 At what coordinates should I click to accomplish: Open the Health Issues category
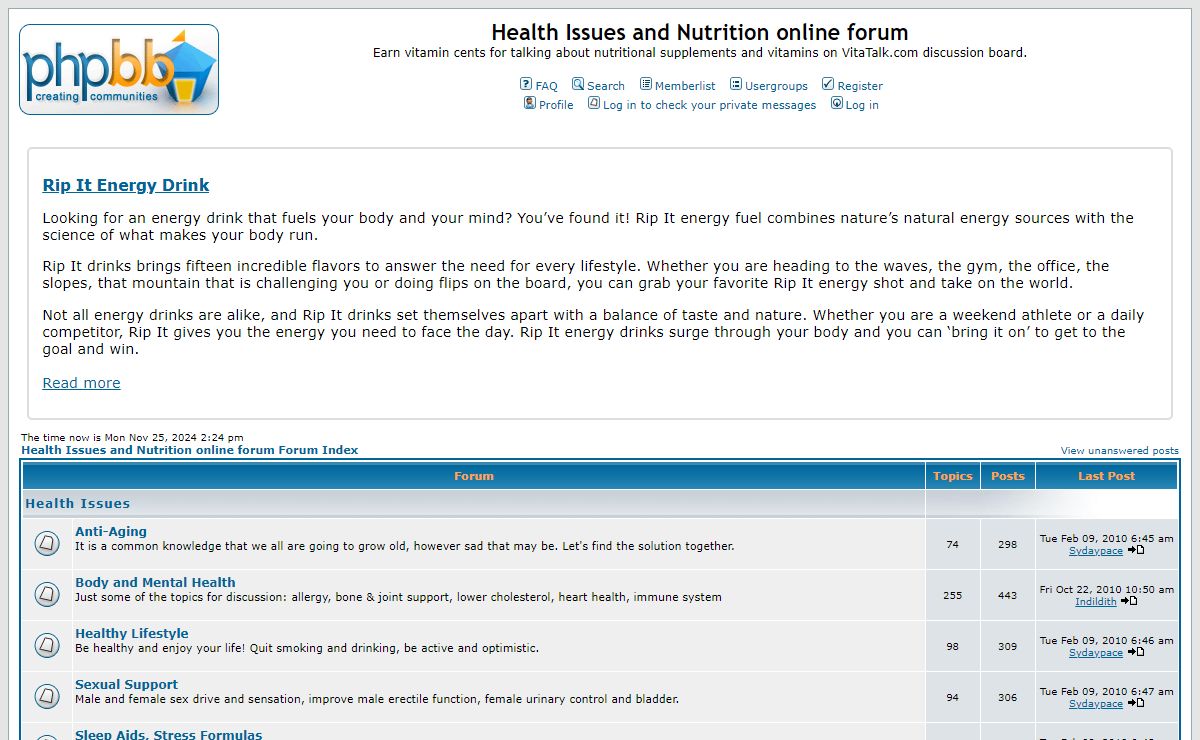pos(78,504)
